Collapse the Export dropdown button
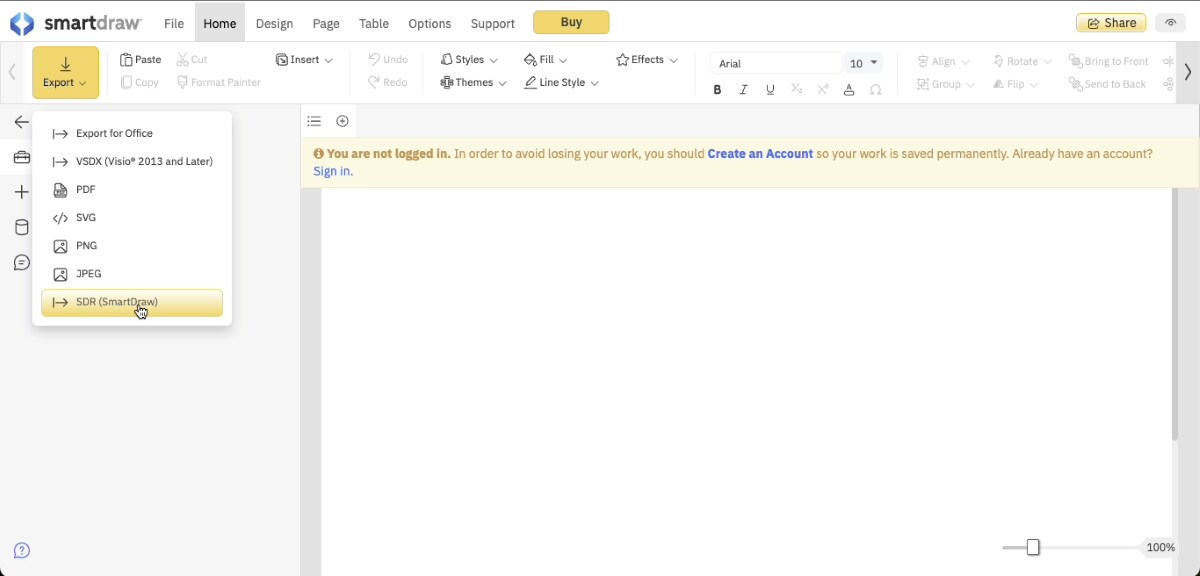 click(x=65, y=72)
